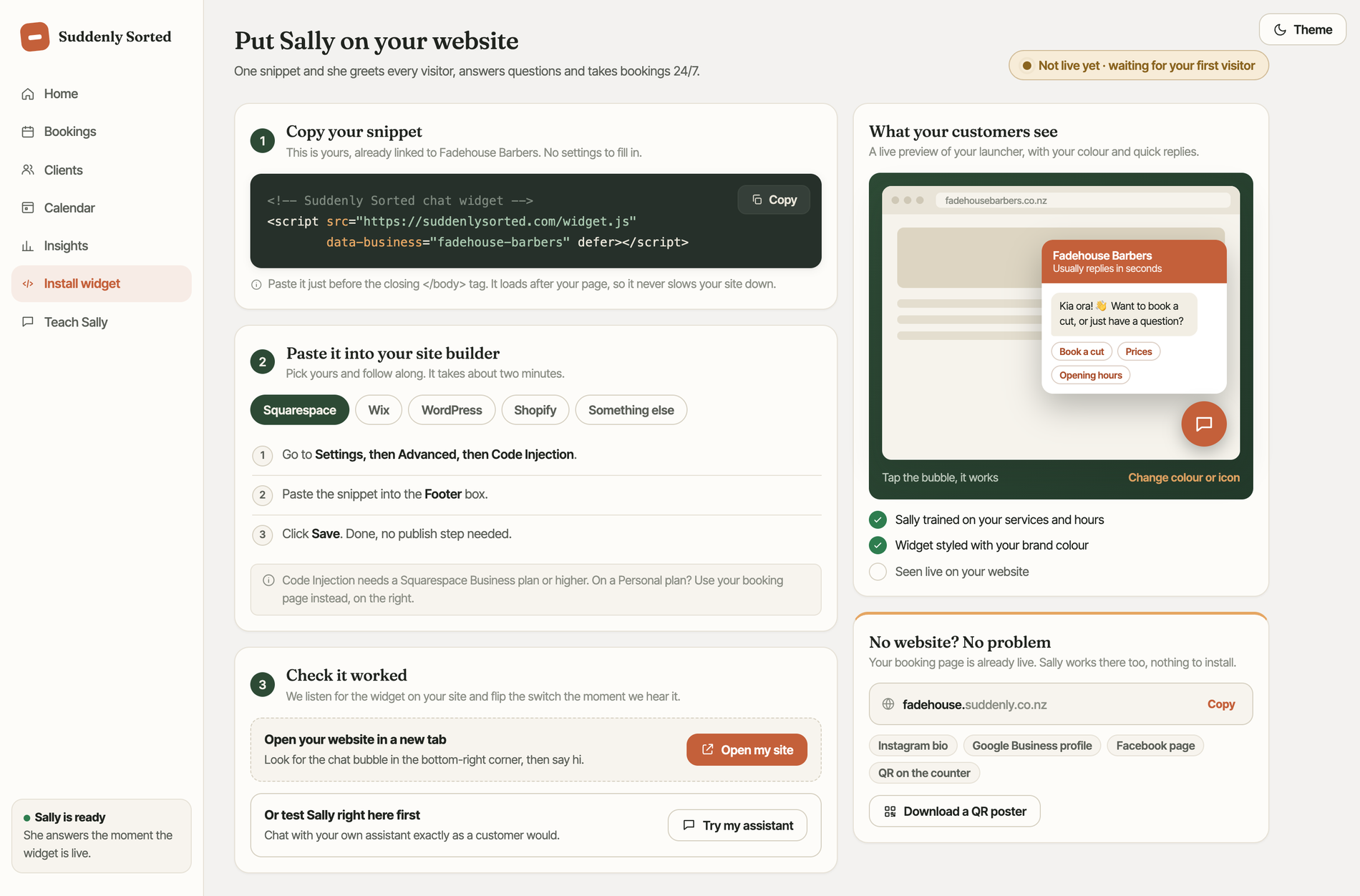
Task: Click the Put Sally on your website heading
Action: click(x=377, y=41)
